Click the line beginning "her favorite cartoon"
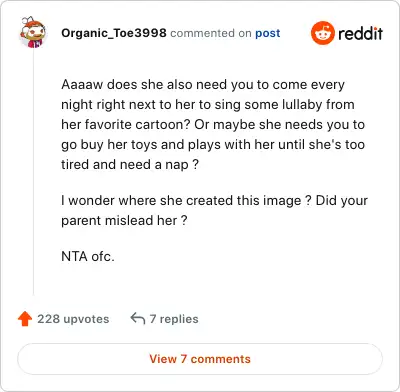This screenshot has width=400, height=392. click(x=213, y=125)
